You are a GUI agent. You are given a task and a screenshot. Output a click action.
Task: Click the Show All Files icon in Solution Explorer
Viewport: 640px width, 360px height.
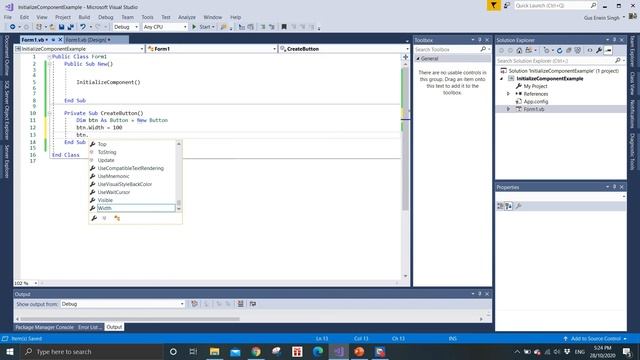click(x=578, y=50)
